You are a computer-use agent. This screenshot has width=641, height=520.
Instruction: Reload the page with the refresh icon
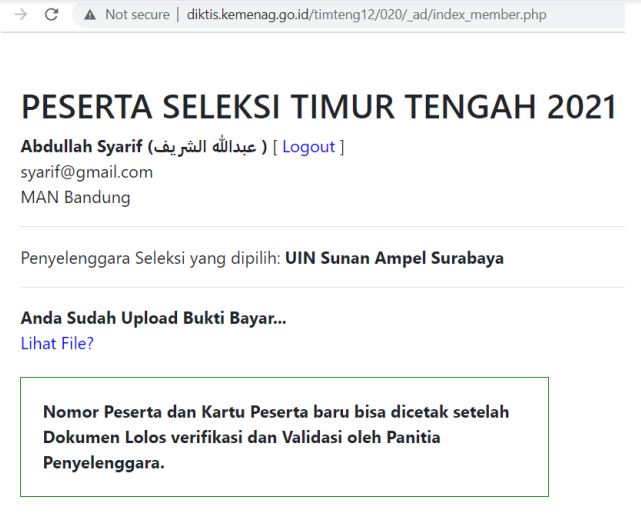coord(52,15)
